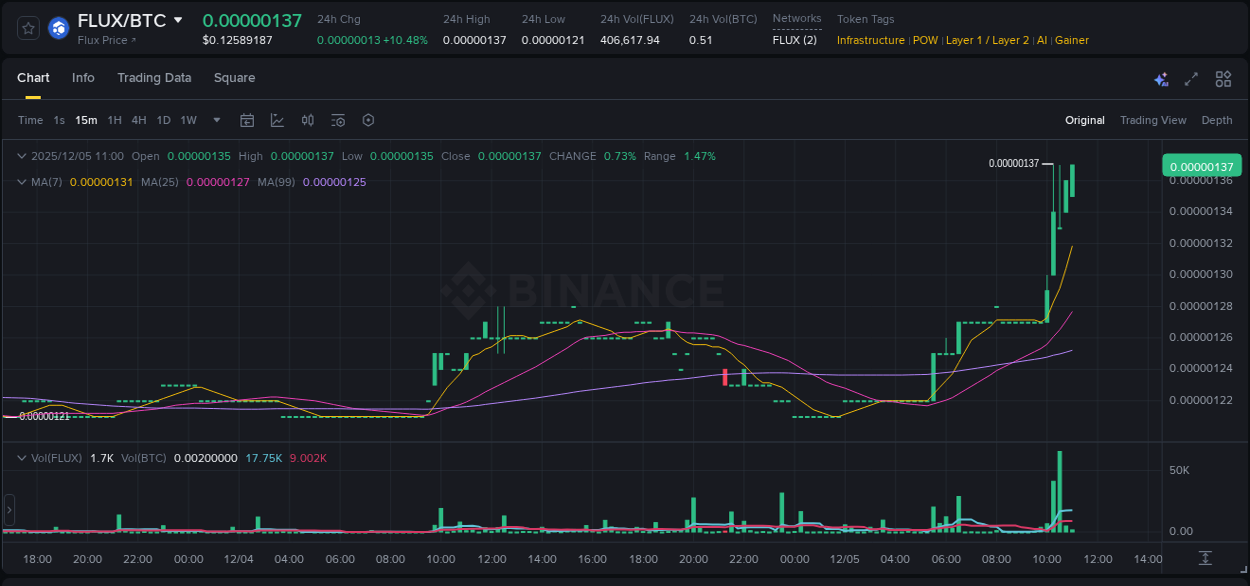Click the Flux coin logo
The width and height of the screenshot is (1250, 586).
click(57, 27)
